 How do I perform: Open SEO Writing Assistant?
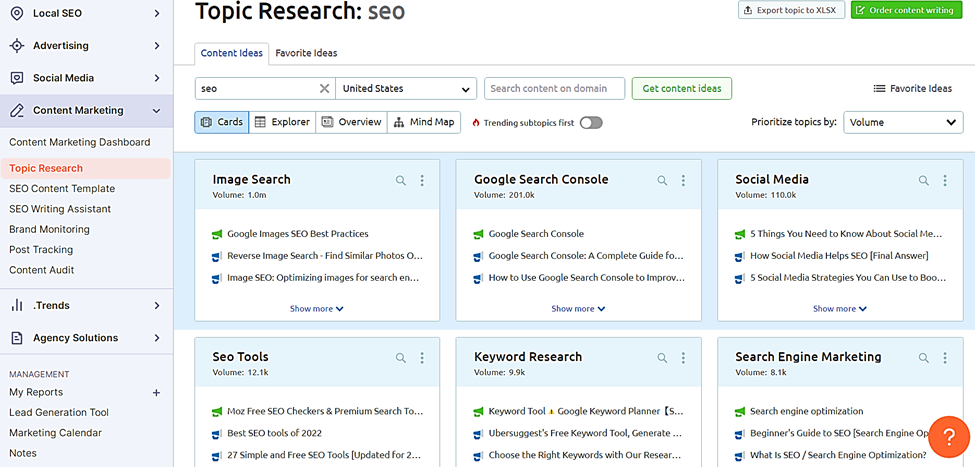point(60,210)
